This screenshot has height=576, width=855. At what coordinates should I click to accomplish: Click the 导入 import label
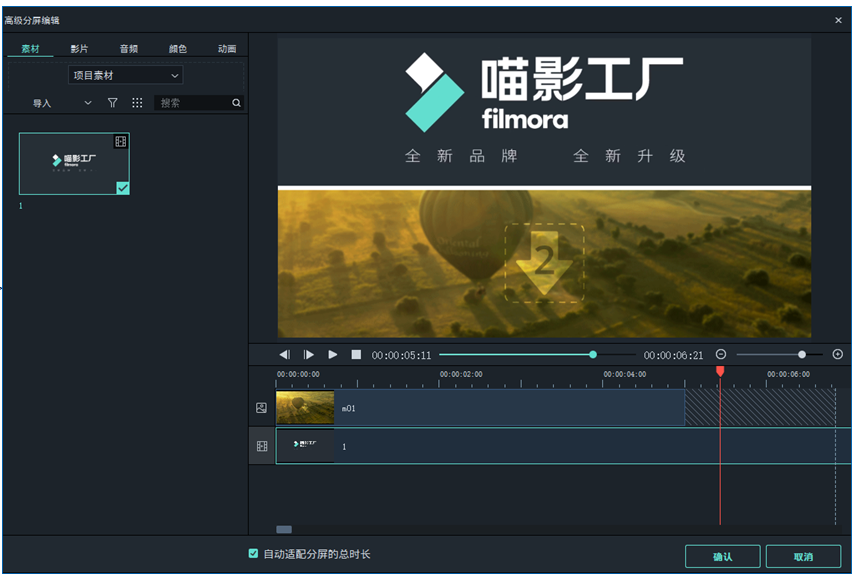coord(42,103)
